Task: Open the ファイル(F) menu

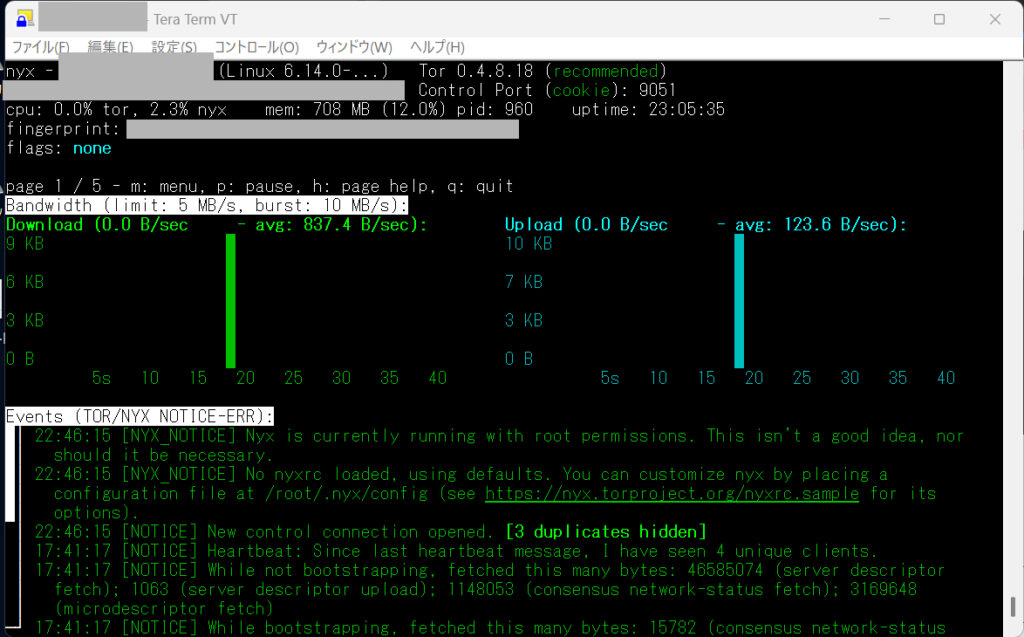Action: click(x=40, y=47)
